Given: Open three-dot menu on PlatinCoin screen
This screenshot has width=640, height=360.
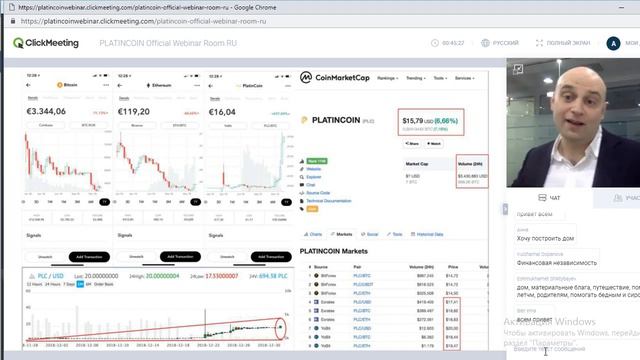Looking at the screenshot, I should (288, 86).
